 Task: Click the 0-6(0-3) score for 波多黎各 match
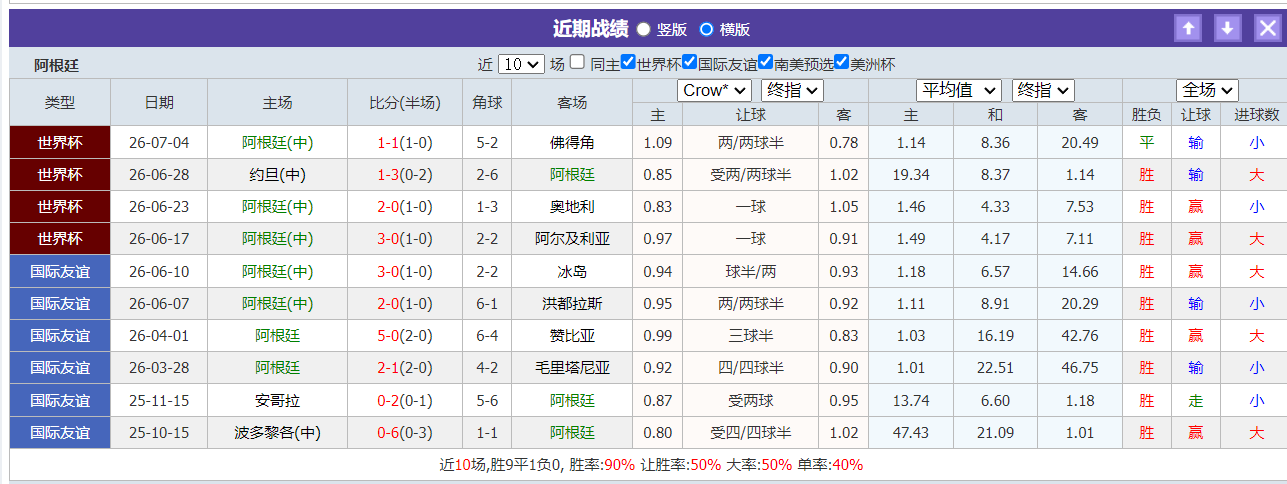(x=405, y=433)
